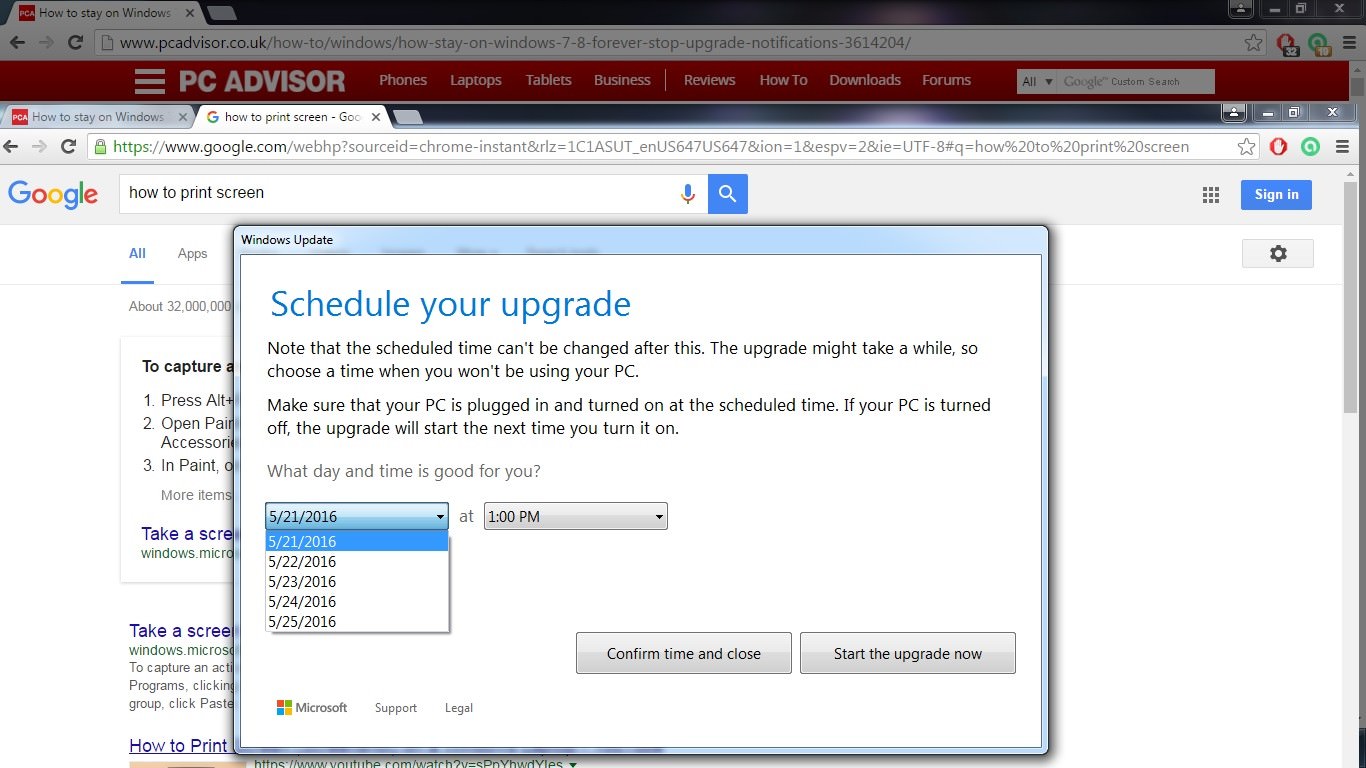Screen dimensions: 1366x768
Task: Open the All dropdown in PC Advisor search
Action: (1037, 82)
